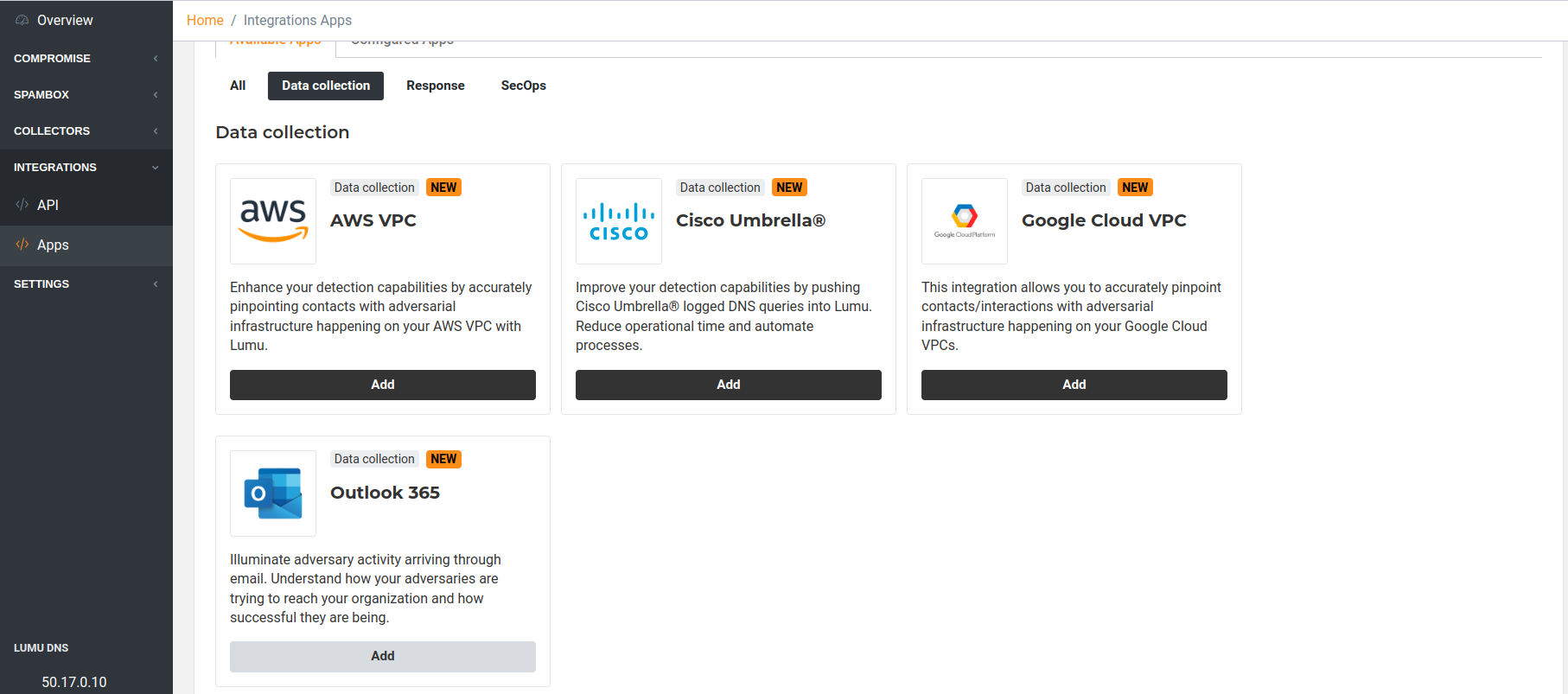
Task: Add the Cisco Umbrella integration
Action: [729, 385]
